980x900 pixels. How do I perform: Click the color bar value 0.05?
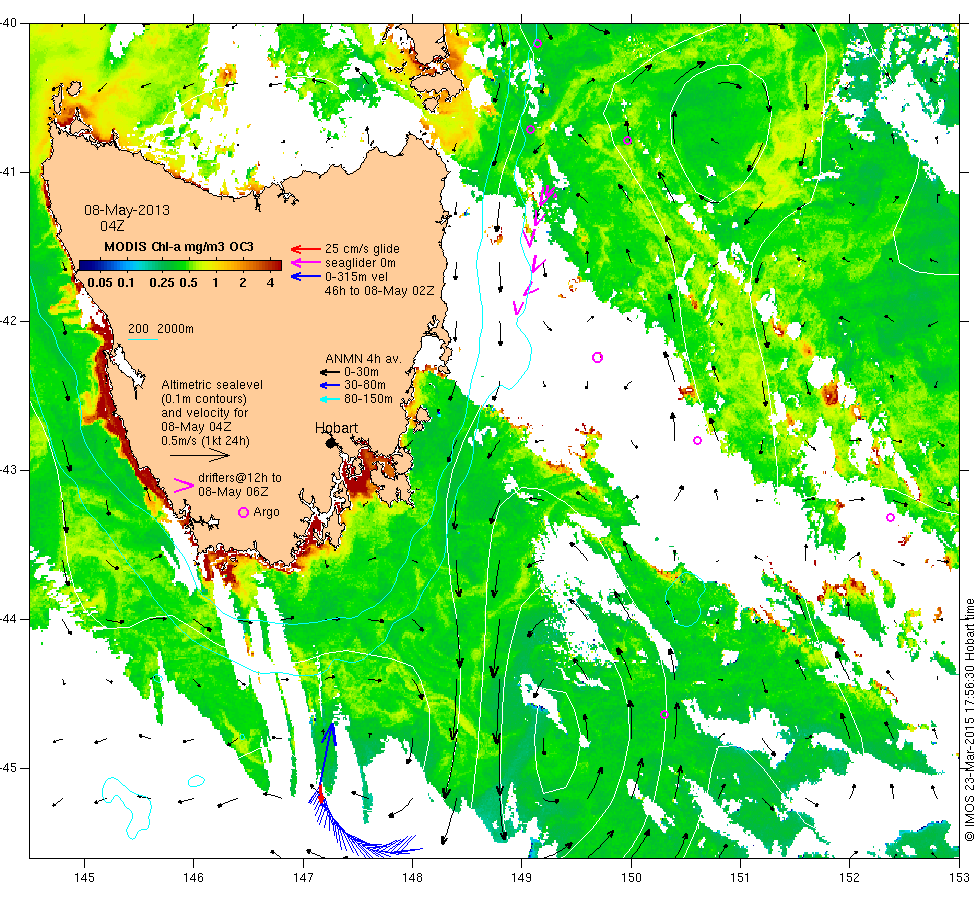click(x=100, y=282)
